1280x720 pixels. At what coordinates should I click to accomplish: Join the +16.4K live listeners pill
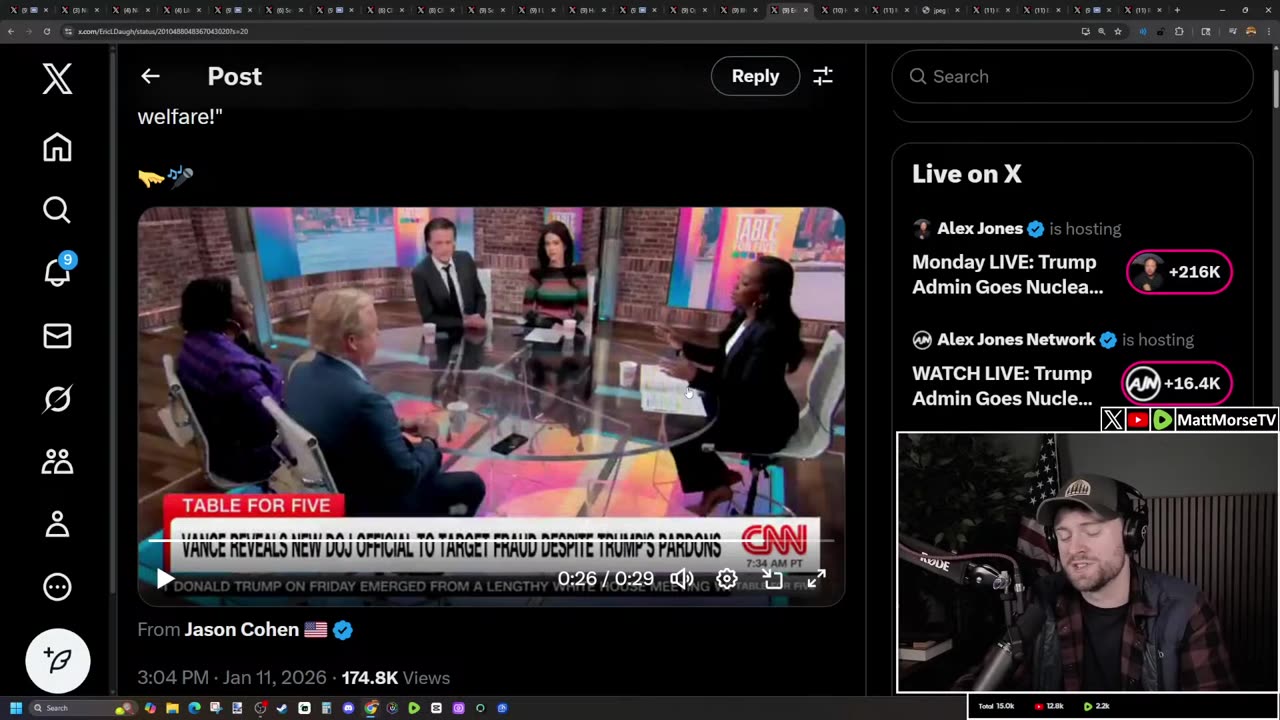(1176, 383)
